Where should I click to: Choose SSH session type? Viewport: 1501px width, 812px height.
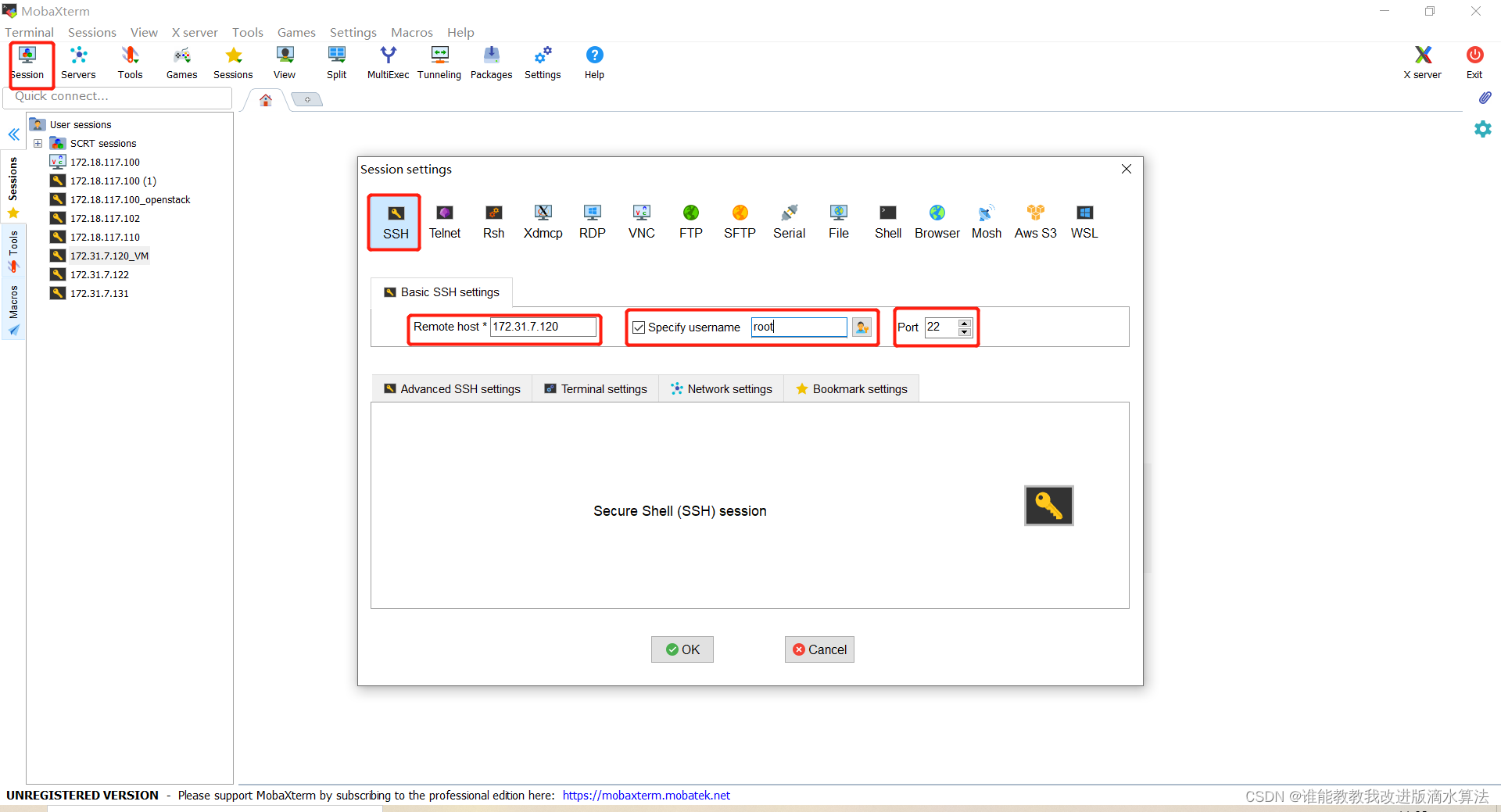396,223
